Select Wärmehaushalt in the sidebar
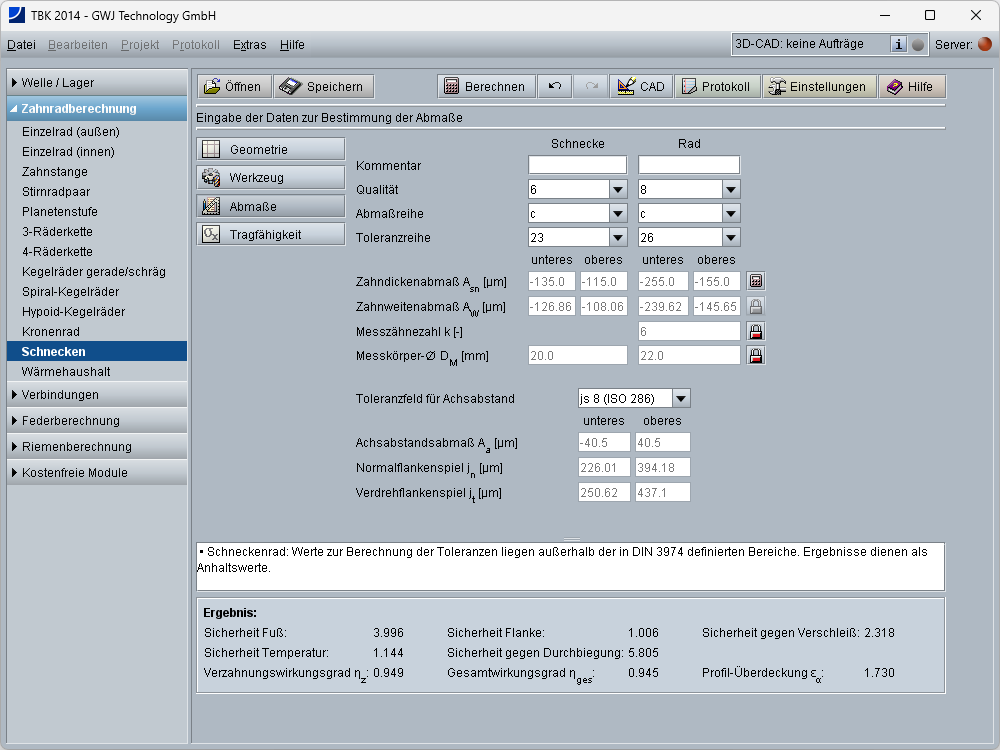Screen dimensions: 1000x750 66,371
